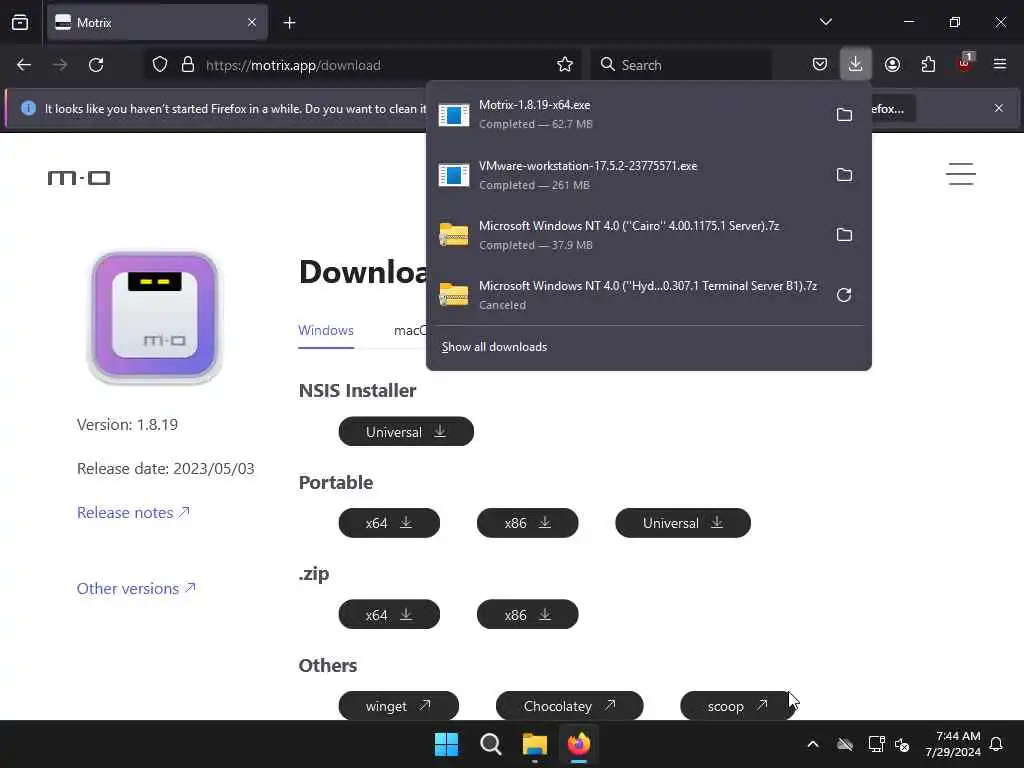View site security padlock information
The image size is (1024, 768).
coord(188,65)
